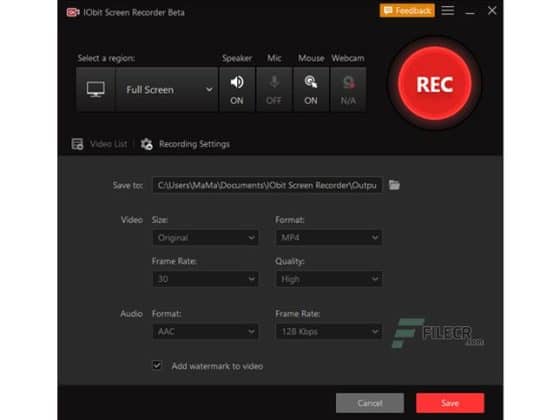Save the recording settings

tap(450, 403)
